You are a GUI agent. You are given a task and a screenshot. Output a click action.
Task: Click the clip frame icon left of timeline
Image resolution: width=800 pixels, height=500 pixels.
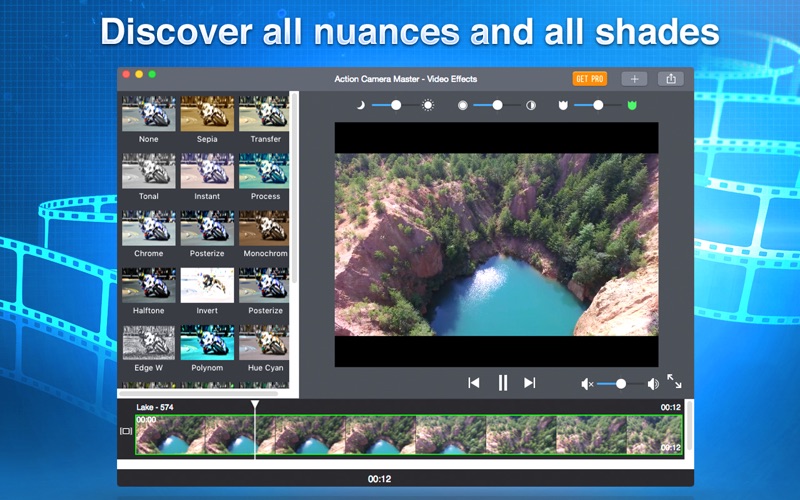(x=126, y=431)
